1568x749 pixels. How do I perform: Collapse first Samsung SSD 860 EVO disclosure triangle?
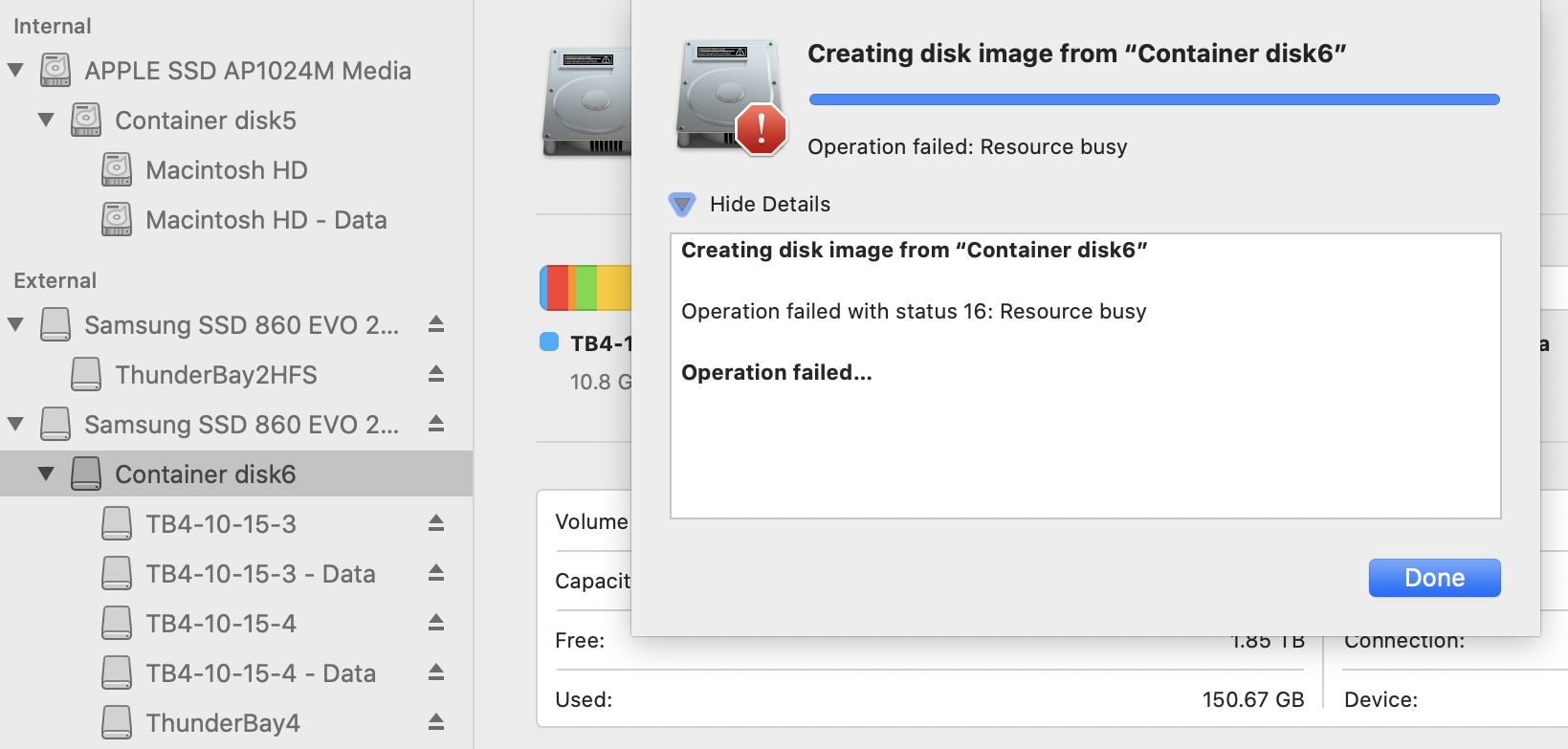[x=15, y=324]
